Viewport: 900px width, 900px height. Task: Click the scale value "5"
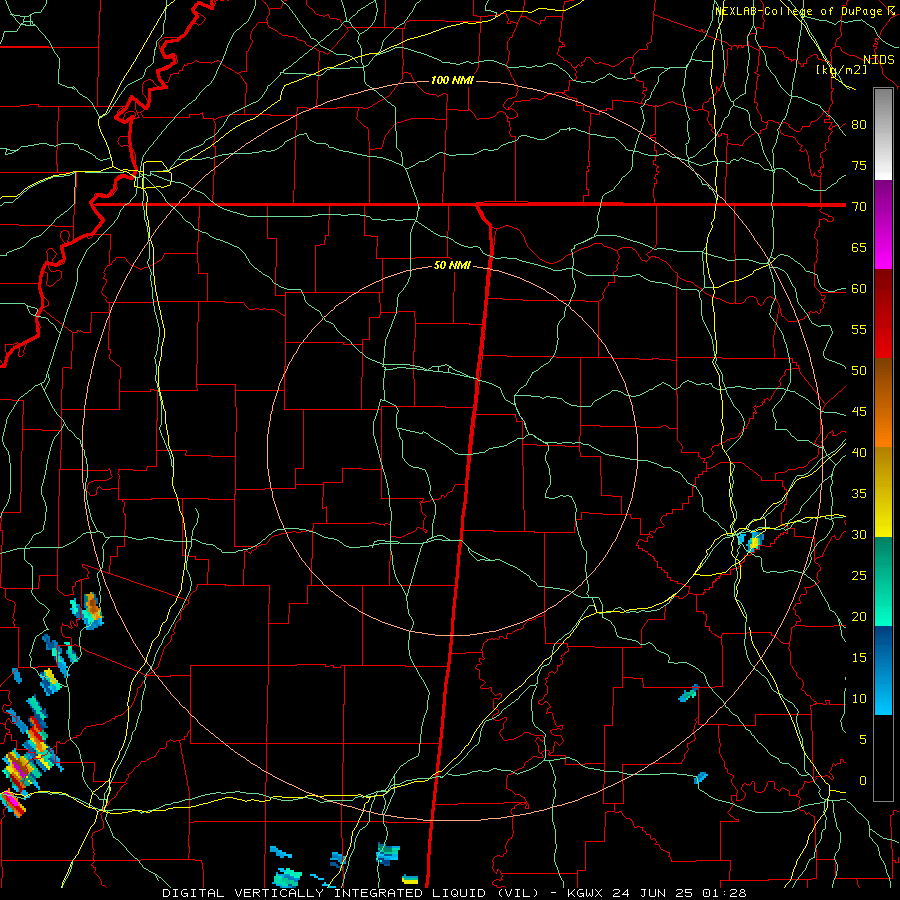click(x=863, y=740)
